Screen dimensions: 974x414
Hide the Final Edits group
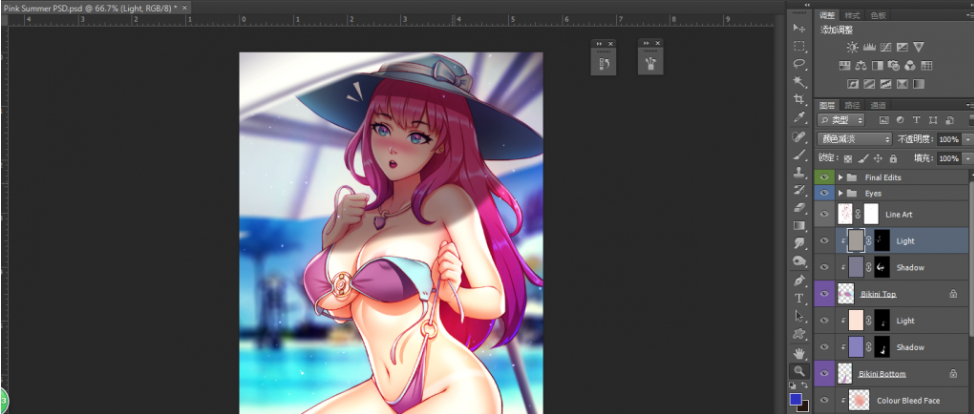(825, 177)
